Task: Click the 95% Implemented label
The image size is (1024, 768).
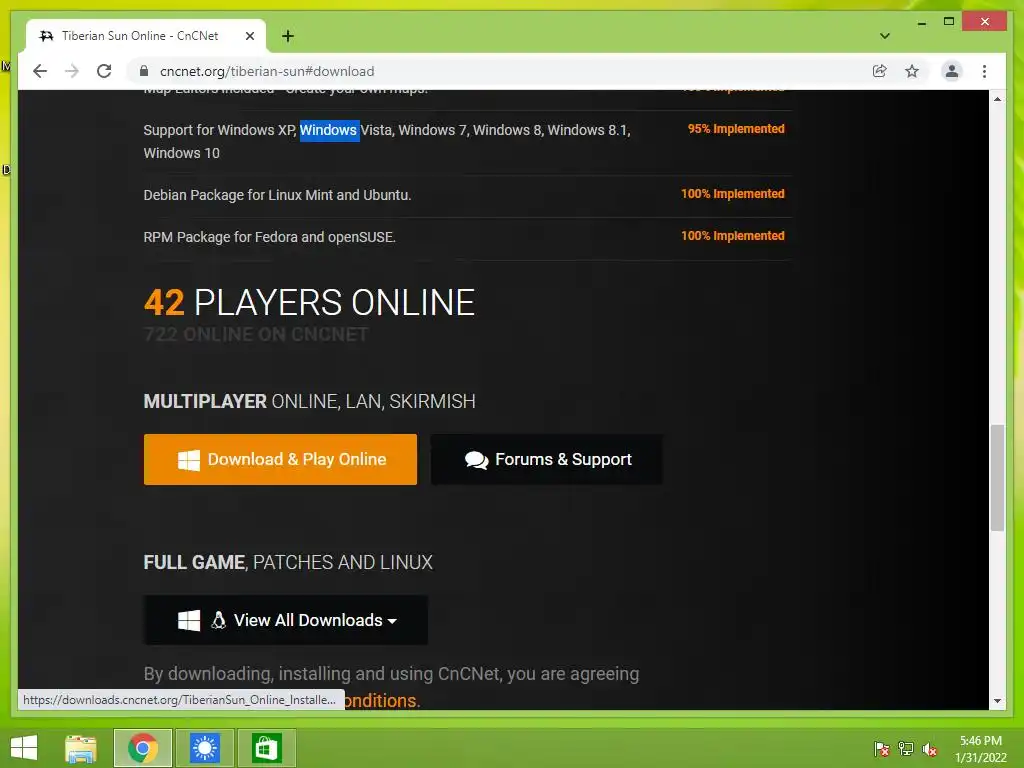Action: click(x=736, y=129)
